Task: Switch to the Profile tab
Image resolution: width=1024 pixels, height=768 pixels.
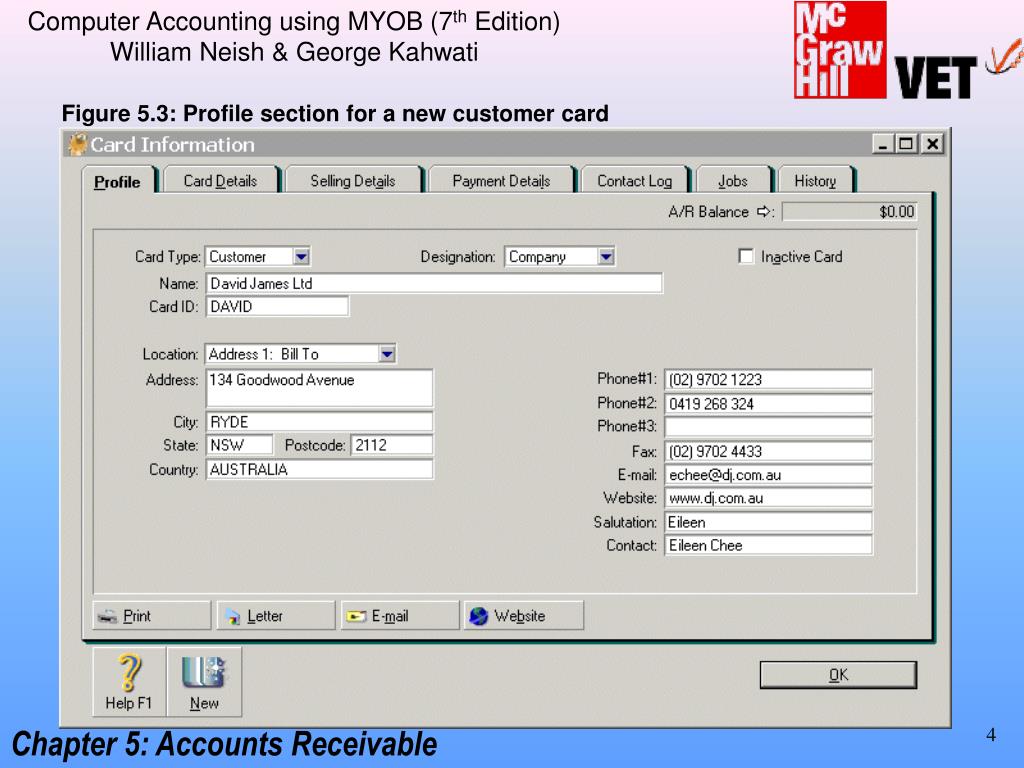Action: tap(118, 182)
